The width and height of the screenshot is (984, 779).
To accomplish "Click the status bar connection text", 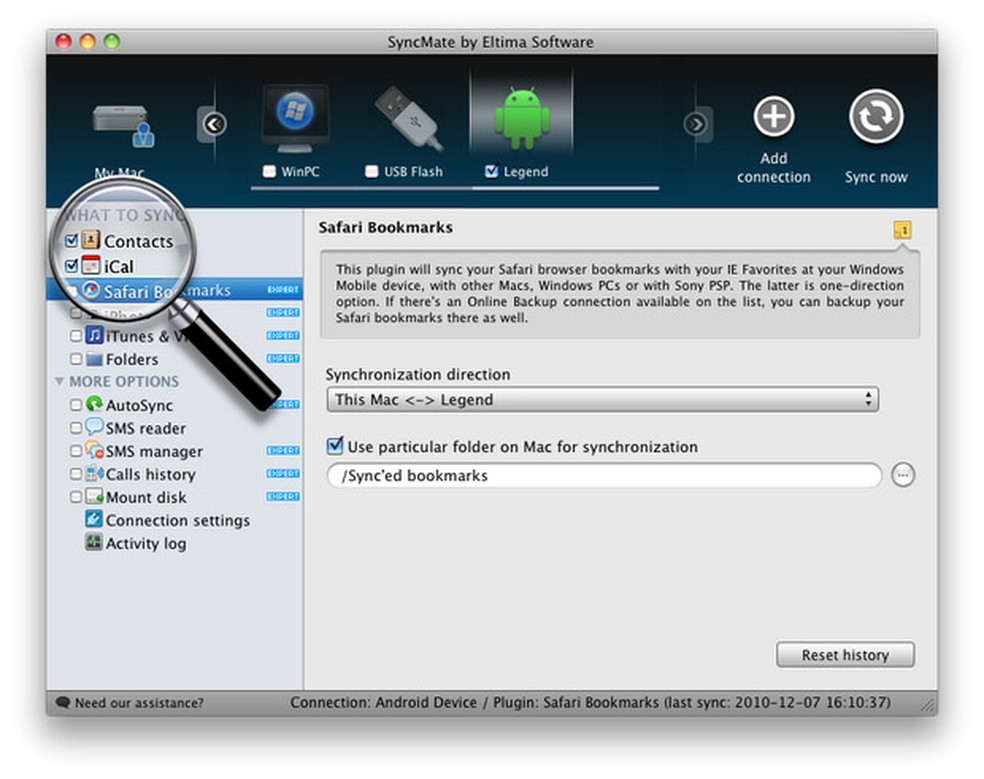I will [590, 702].
